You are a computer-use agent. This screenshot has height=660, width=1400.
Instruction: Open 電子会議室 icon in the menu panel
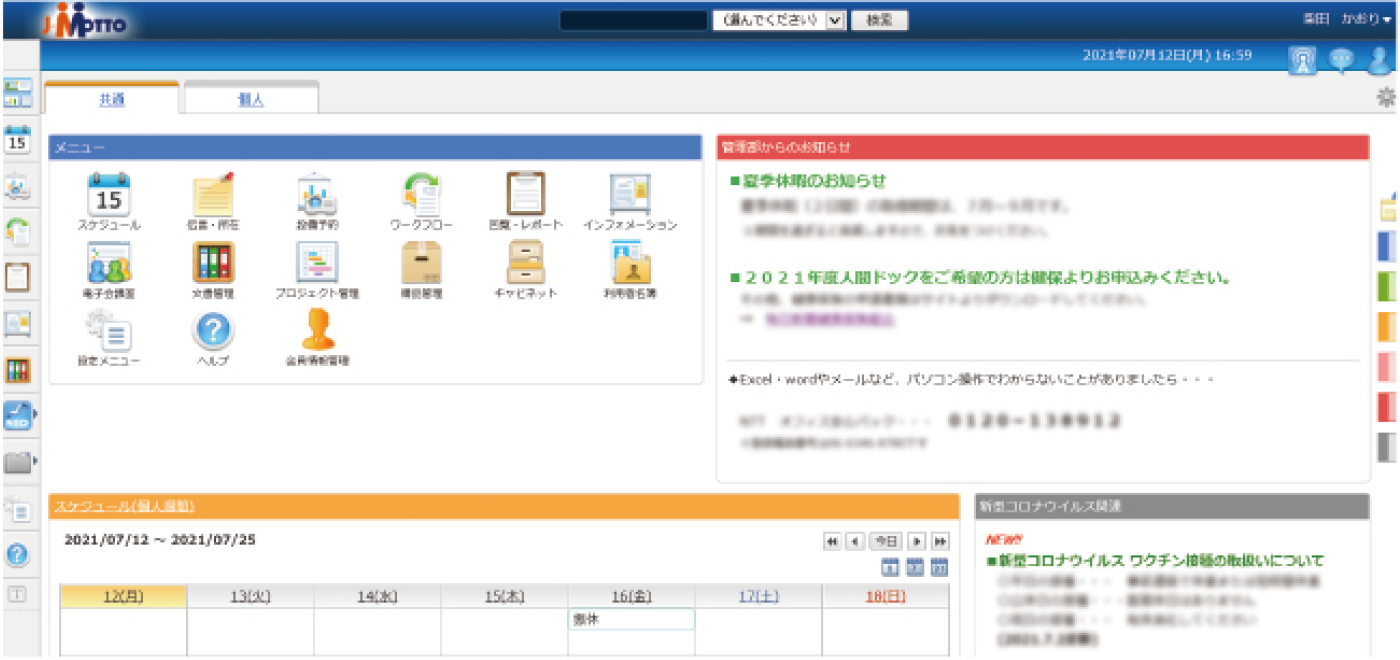[109, 262]
